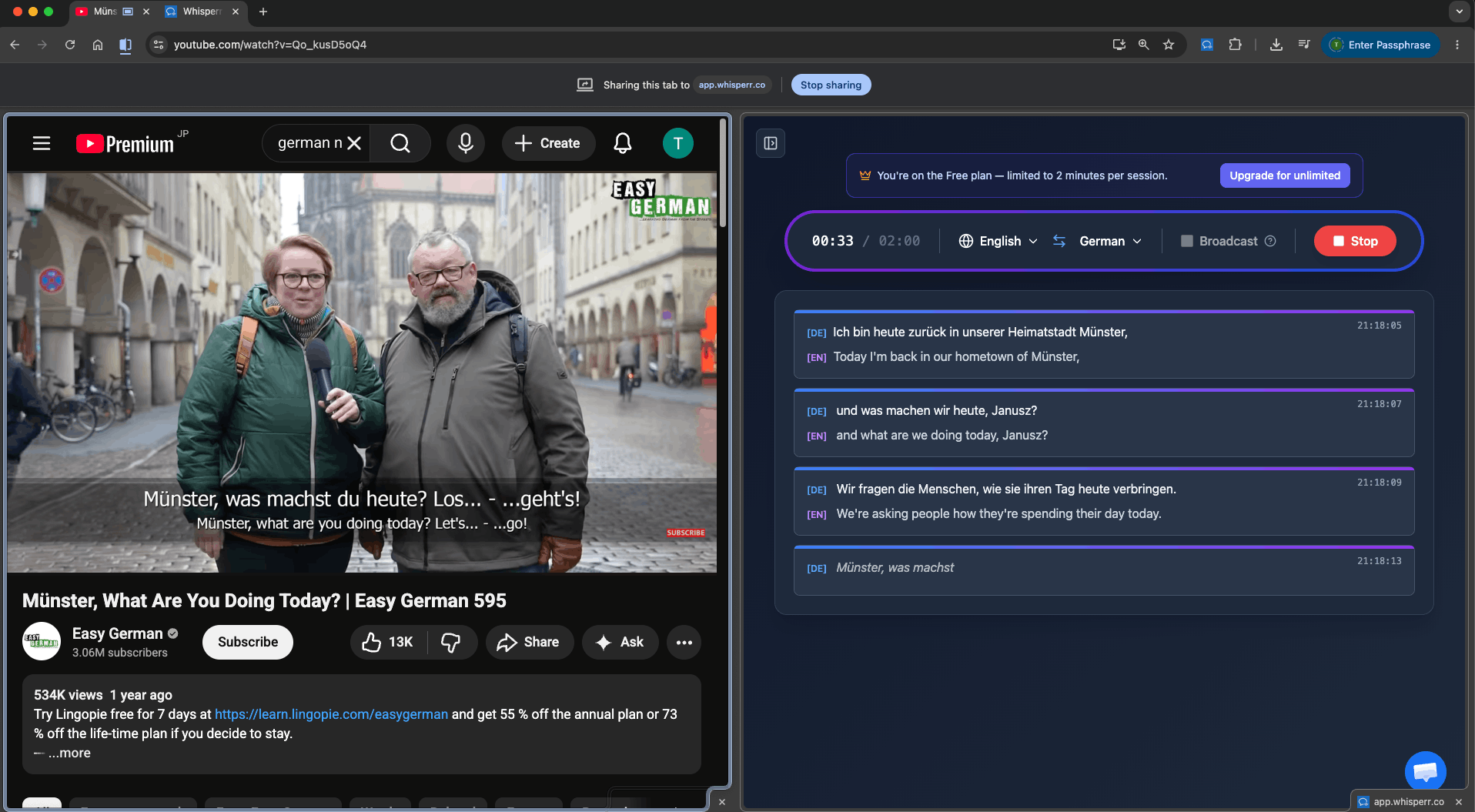Click the YouTube page vertical scrollbar
Image resolution: width=1475 pixels, height=812 pixels.
click(723, 173)
